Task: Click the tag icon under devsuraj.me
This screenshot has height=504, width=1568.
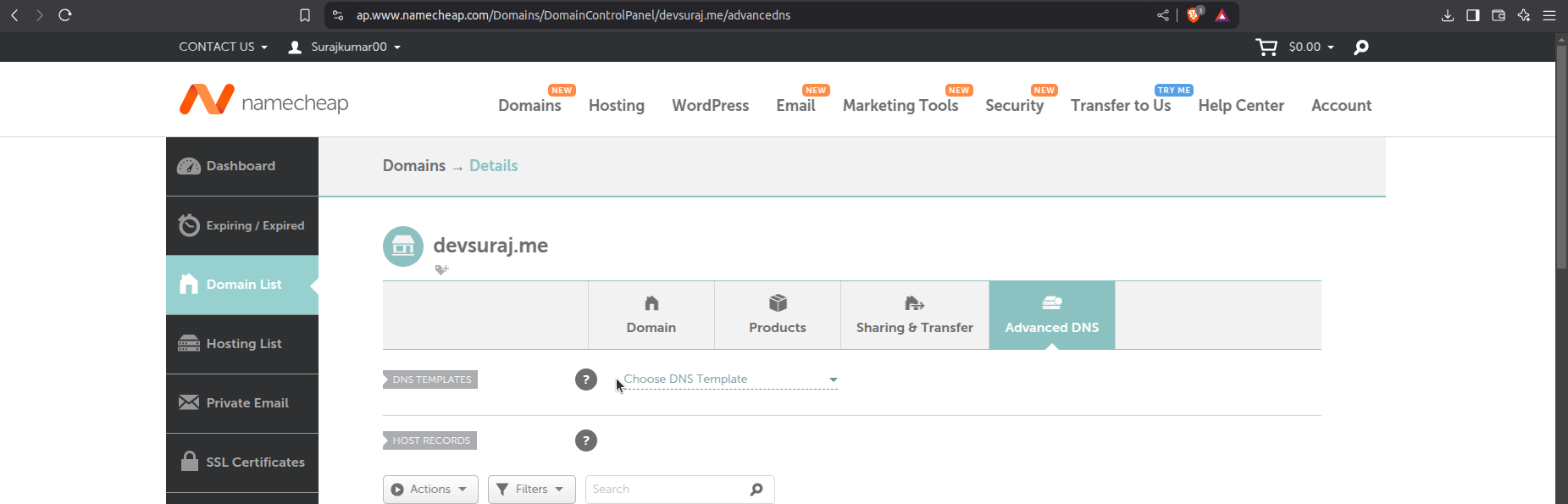Action: (441, 269)
